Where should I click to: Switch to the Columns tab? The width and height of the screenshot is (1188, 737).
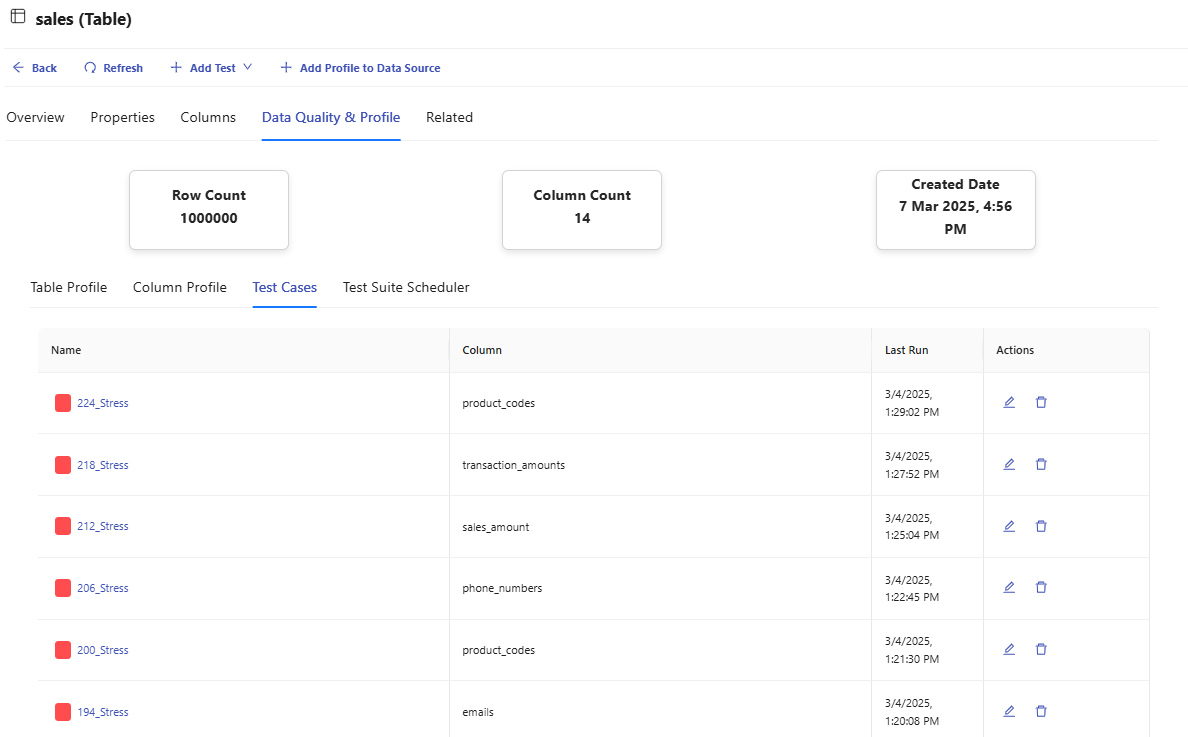click(x=208, y=117)
